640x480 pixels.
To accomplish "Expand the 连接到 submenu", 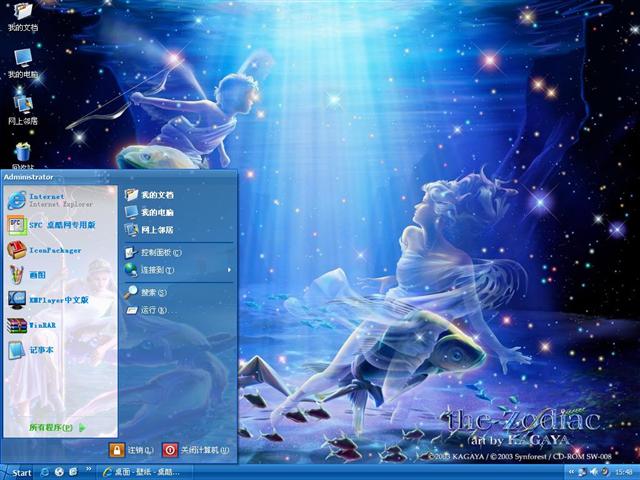I will coord(178,270).
